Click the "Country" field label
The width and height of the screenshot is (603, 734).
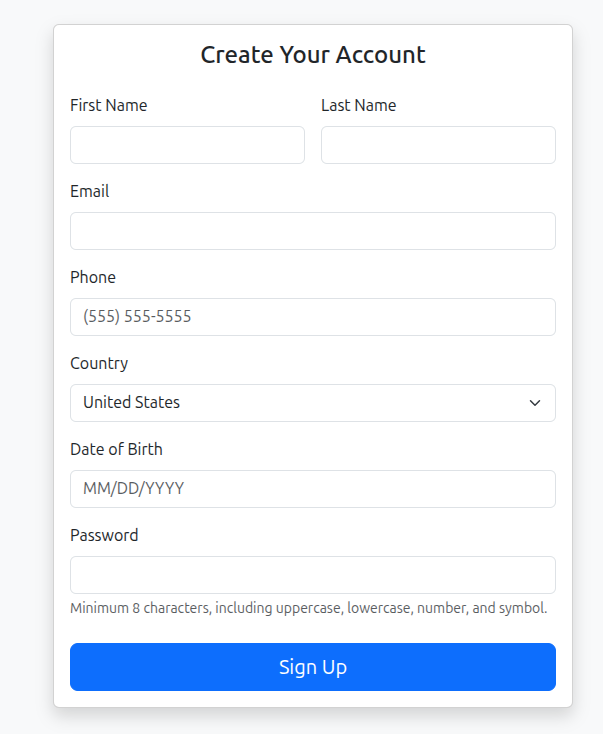coord(99,363)
